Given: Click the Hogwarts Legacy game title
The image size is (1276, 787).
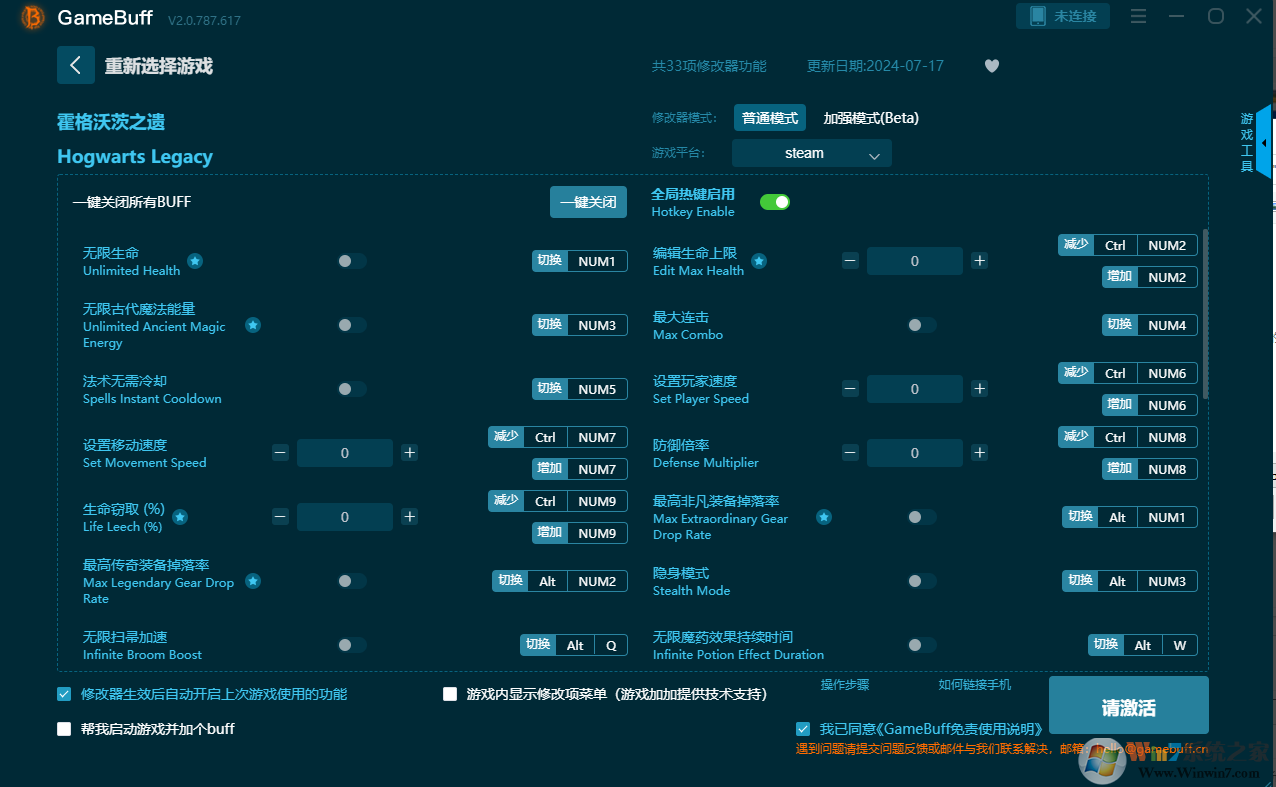Looking at the screenshot, I should pos(135,156).
